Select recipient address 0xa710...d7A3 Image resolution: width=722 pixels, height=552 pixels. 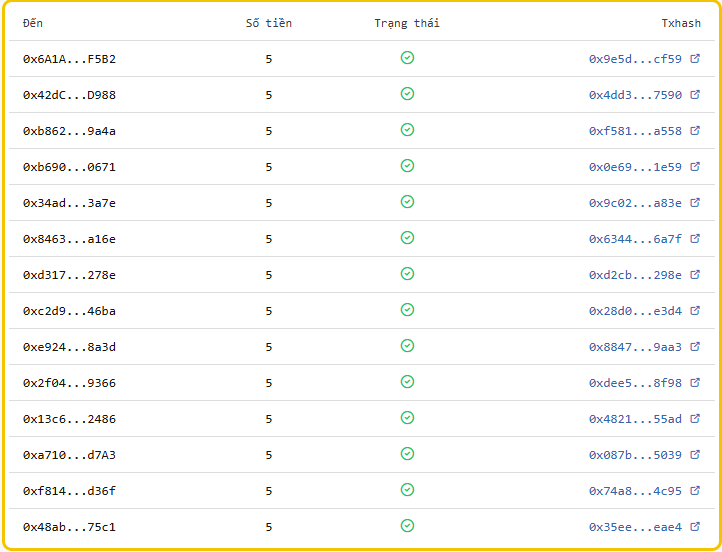point(69,455)
